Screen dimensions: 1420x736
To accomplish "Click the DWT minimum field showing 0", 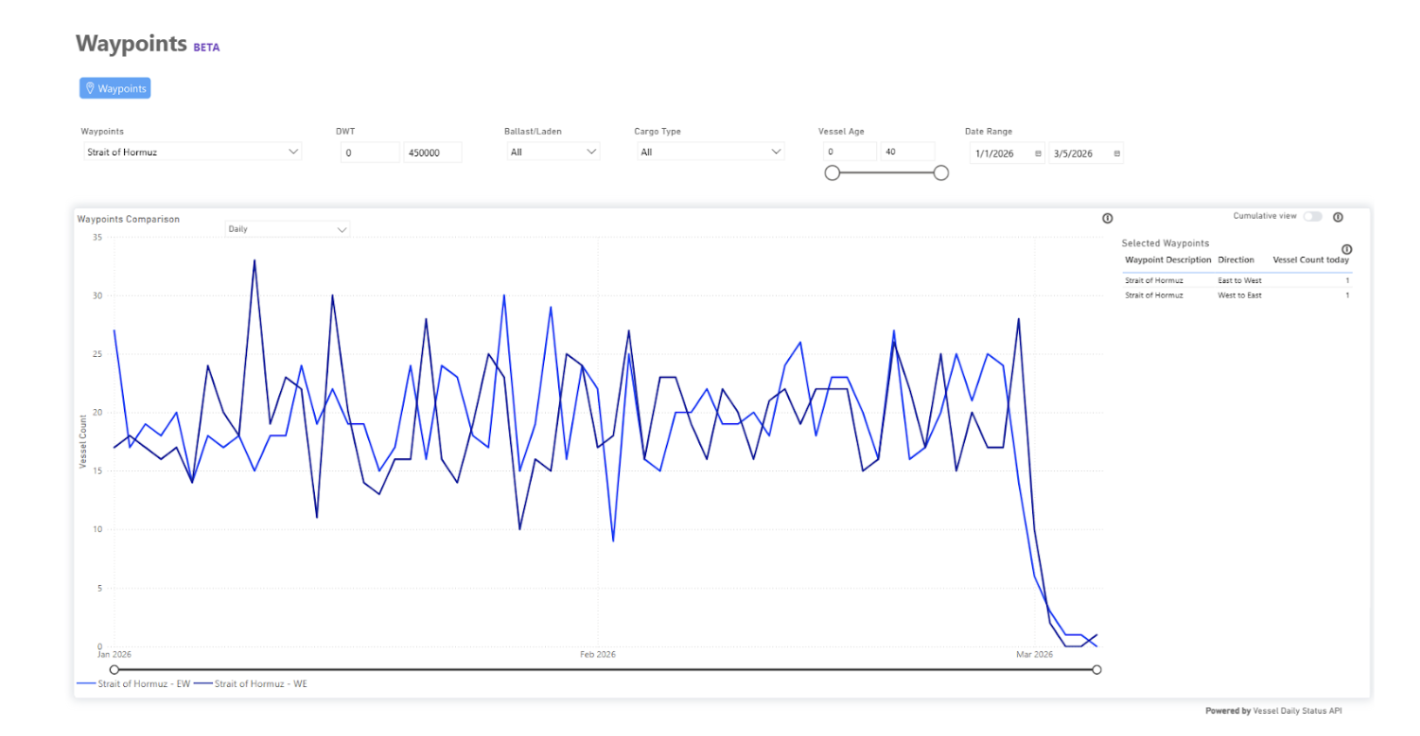I will [369, 152].
